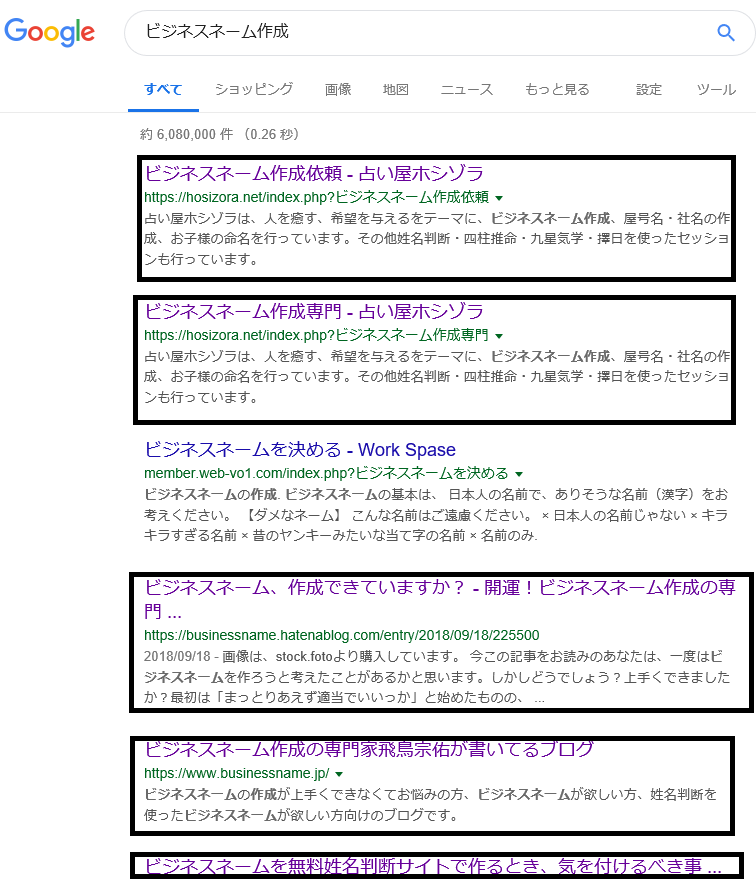This screenshot has width=756, height=881.
Task: Expand arrow next to ビジネスネーム作成専門 URL
Action: click(x=499, y=336)
